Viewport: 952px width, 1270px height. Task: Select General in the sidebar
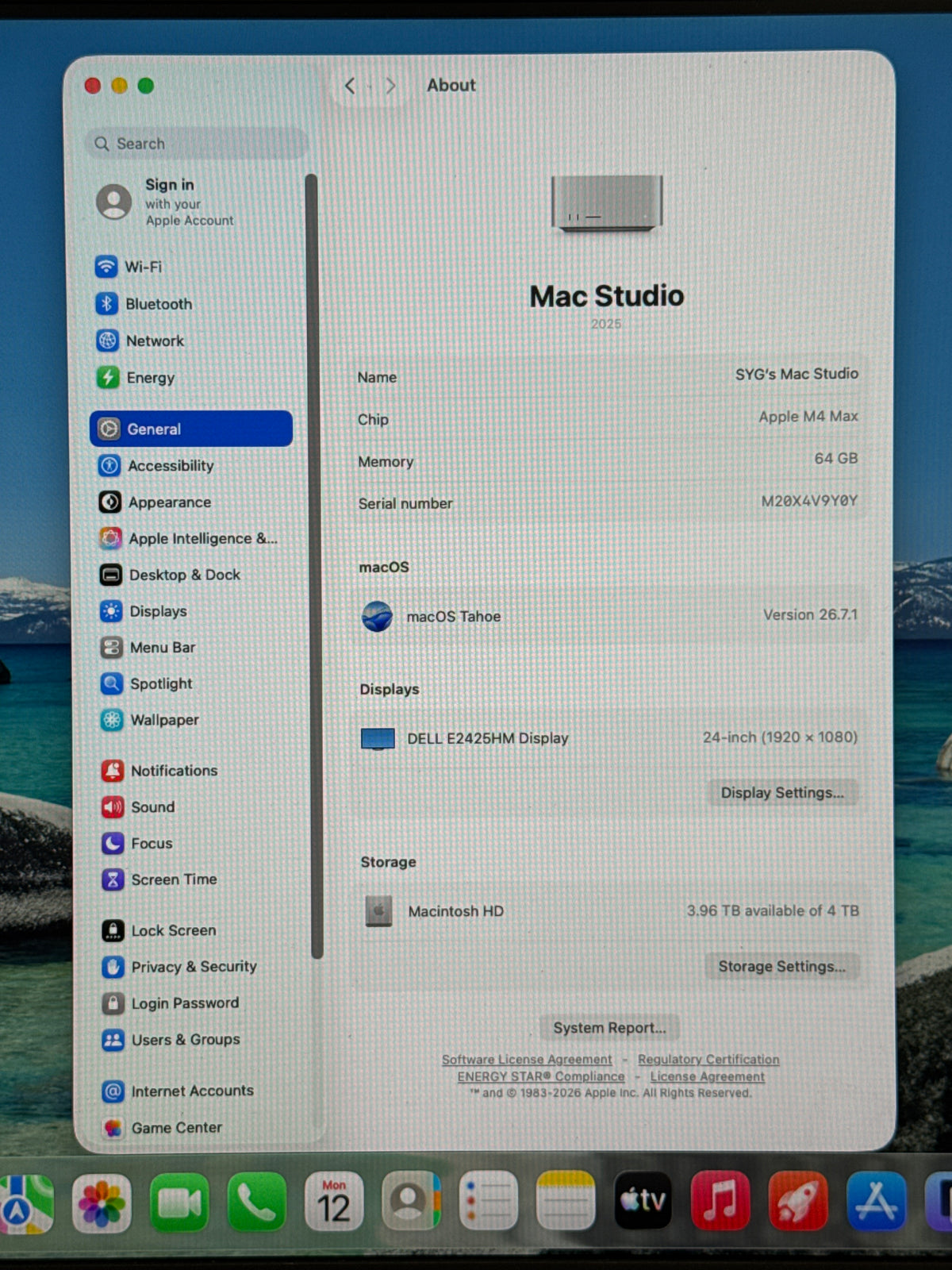point(191,429)
